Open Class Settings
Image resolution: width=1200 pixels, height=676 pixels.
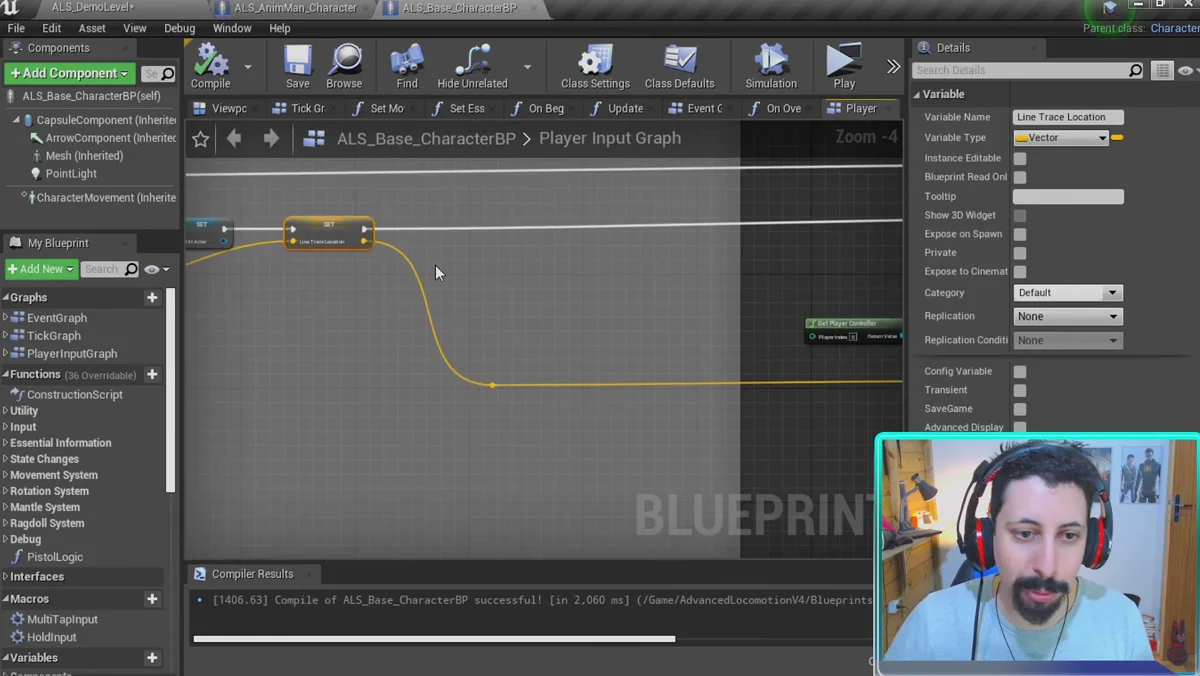click(595, 61)
